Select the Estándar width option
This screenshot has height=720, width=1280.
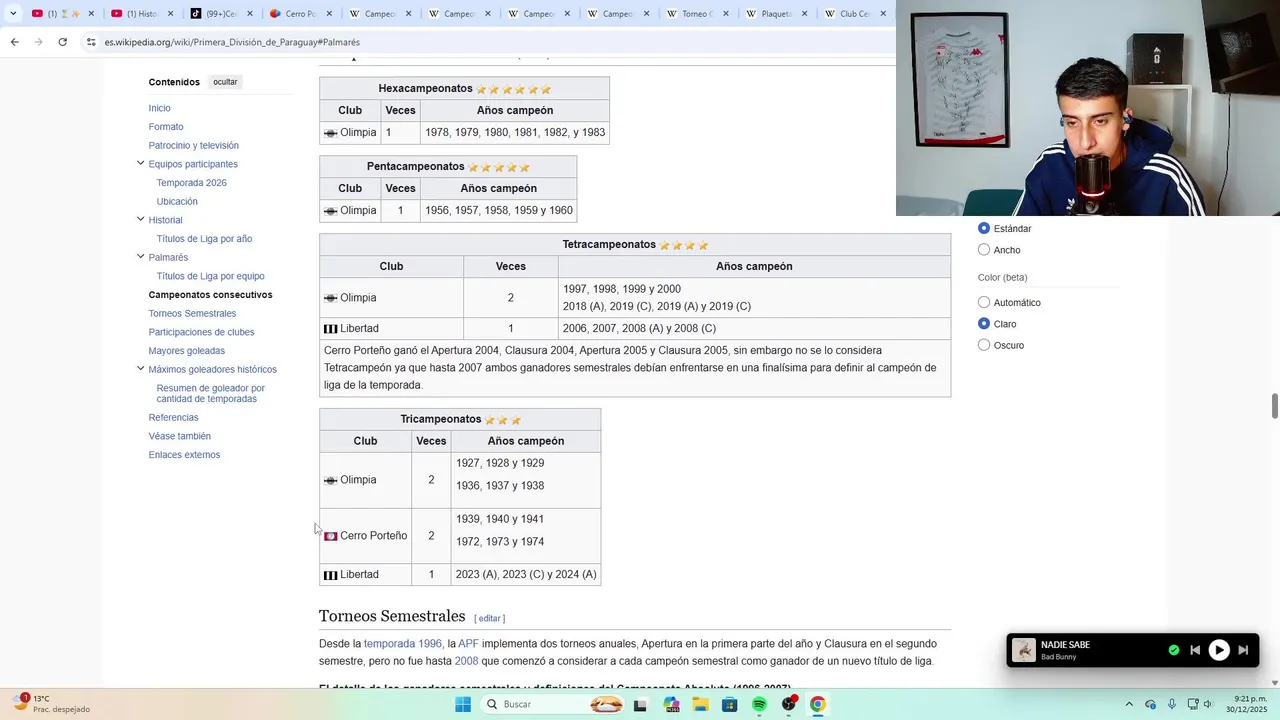[984, 228]
